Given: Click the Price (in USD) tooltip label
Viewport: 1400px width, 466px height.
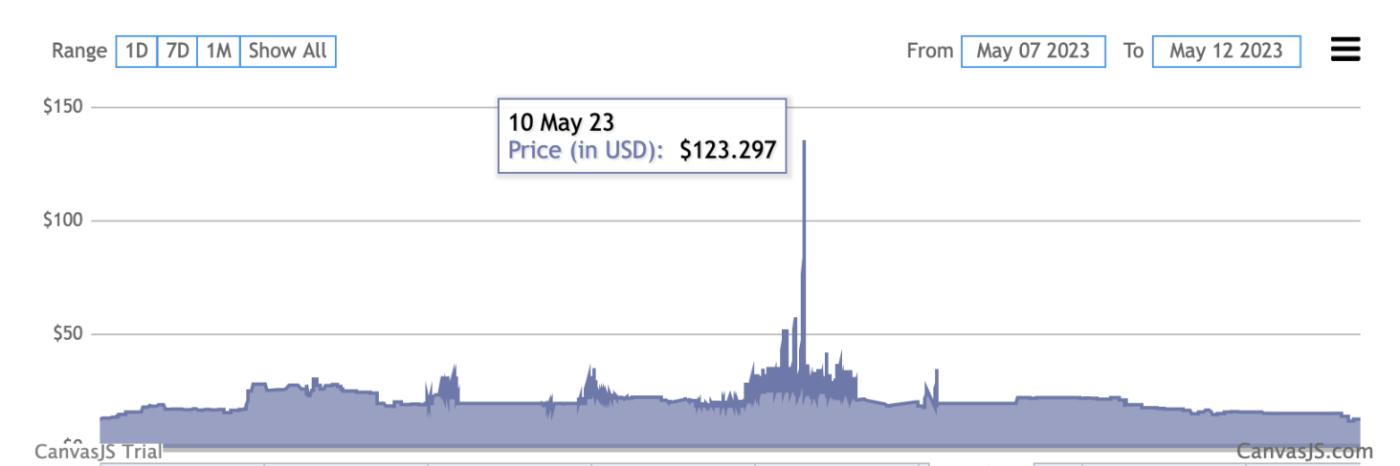Looking at the screenshot, I should pos(586,150).
